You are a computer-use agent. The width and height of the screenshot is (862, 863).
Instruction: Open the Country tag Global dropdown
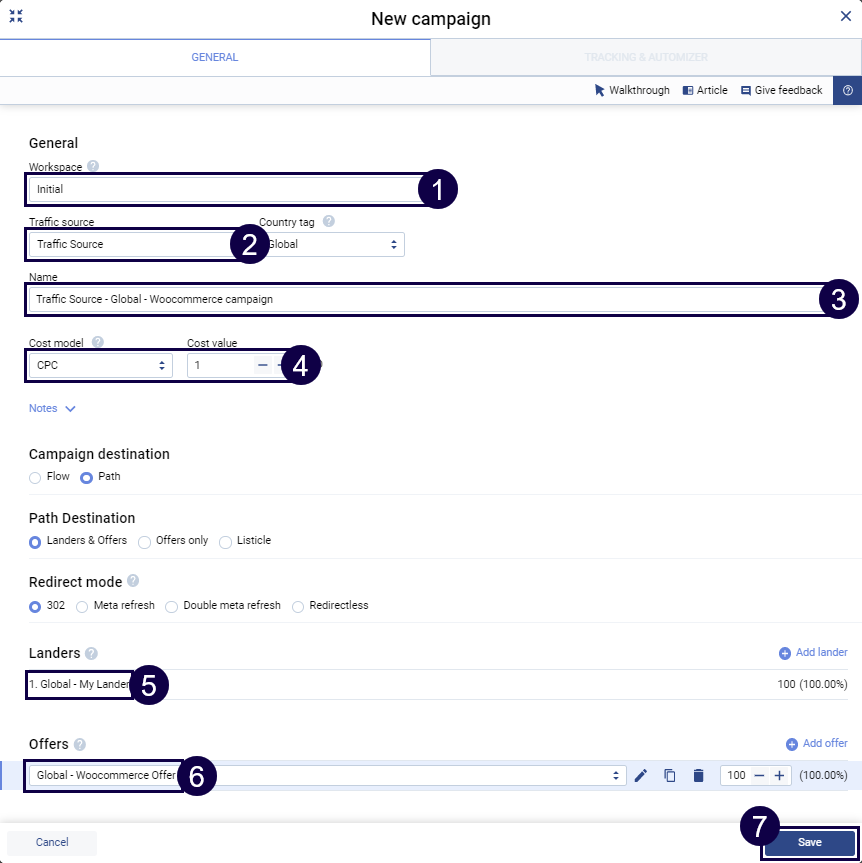click(x=335, y=244)
